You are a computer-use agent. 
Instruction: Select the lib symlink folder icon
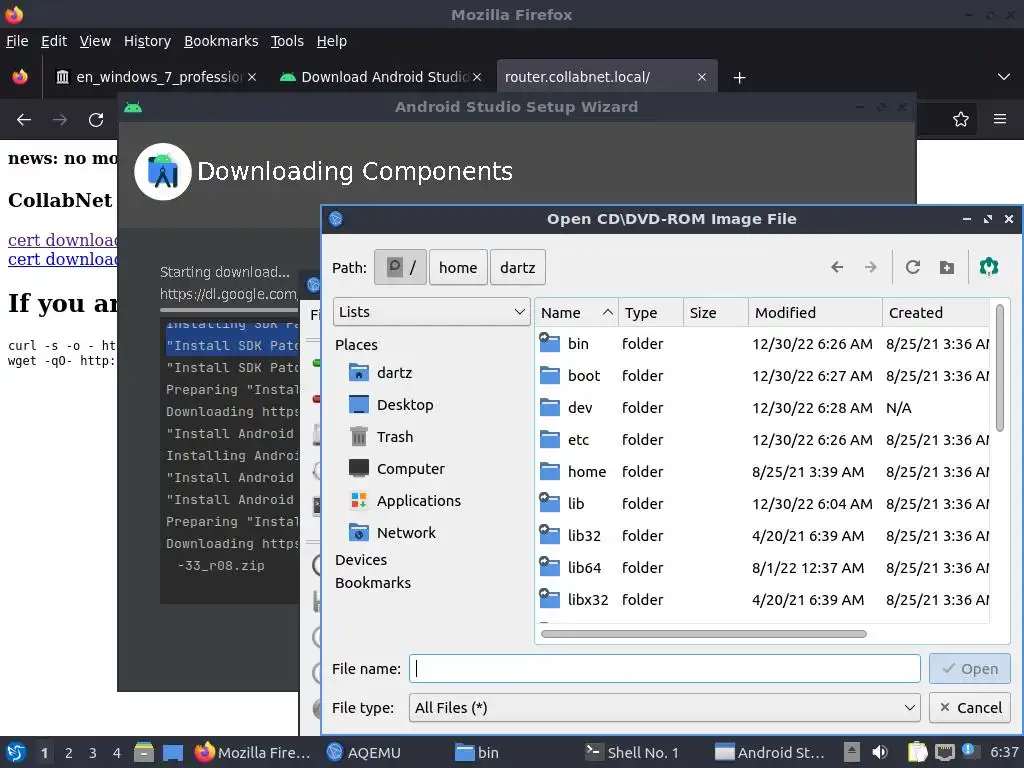549,504
